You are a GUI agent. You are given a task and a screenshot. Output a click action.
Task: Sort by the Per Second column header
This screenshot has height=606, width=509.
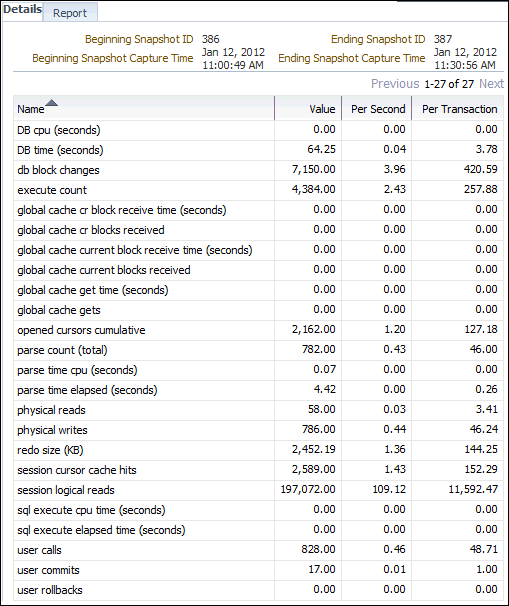[x=378, y=109]
